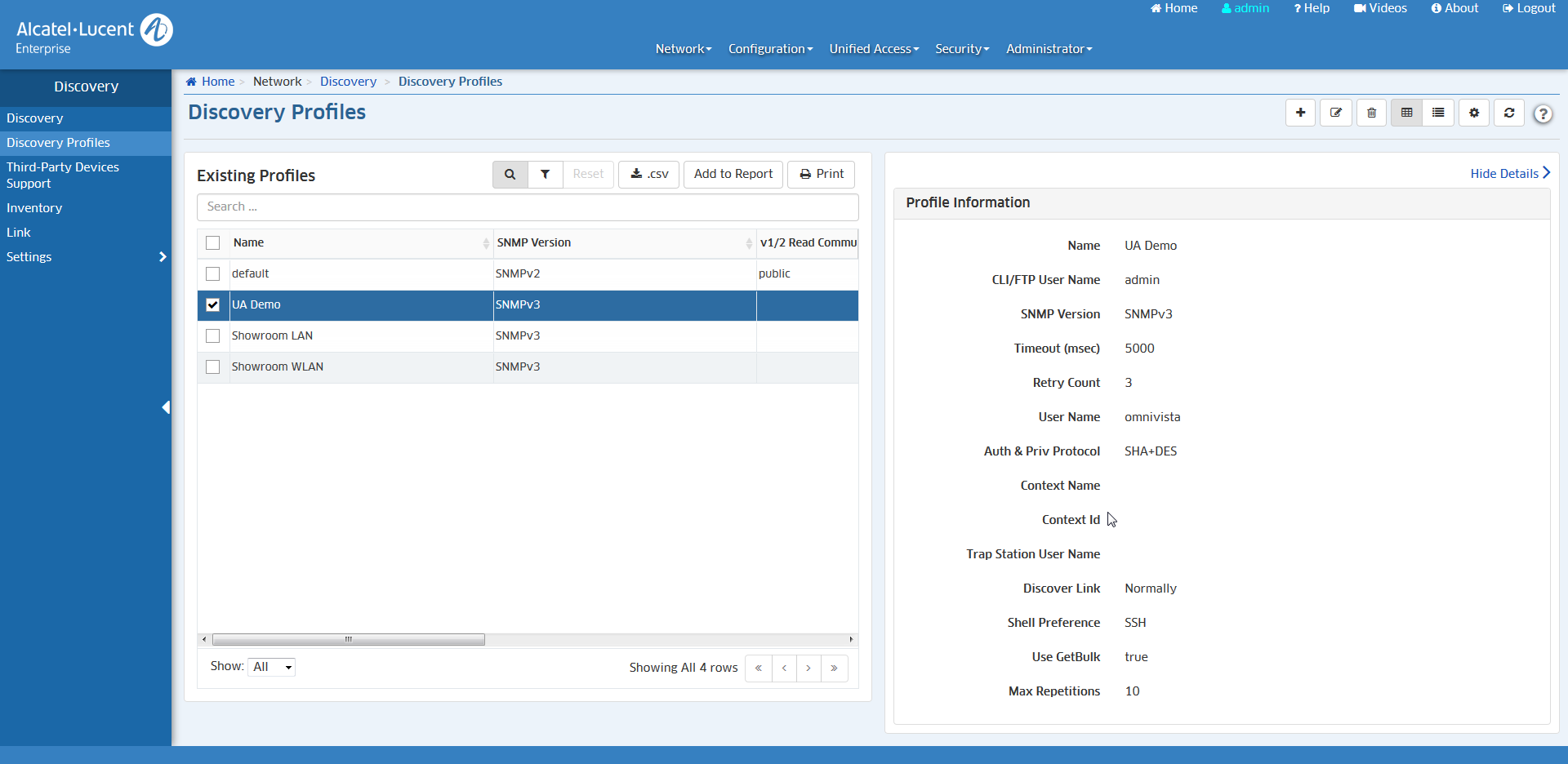Click the Add to Report button
This screenshot has height=764, width=1568.
click(733, 174)
